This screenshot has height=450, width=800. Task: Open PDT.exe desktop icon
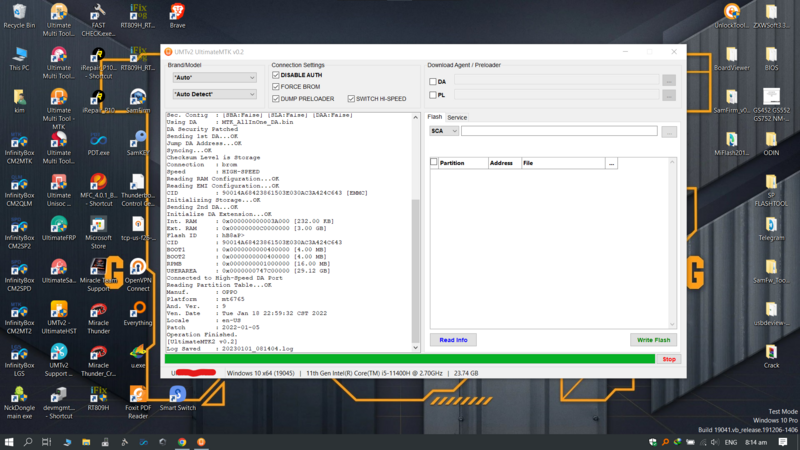point(98,143)
